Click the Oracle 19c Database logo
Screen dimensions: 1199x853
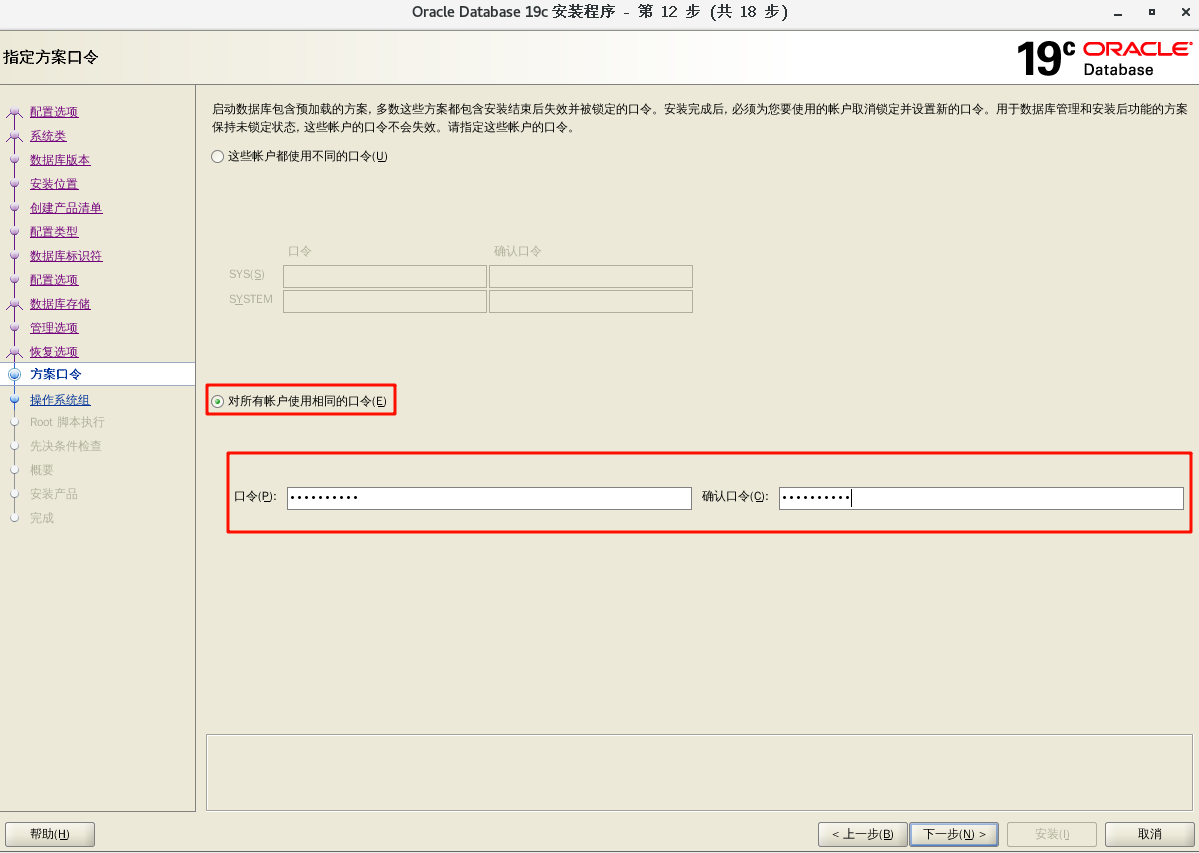click(x=1103, y=58)
